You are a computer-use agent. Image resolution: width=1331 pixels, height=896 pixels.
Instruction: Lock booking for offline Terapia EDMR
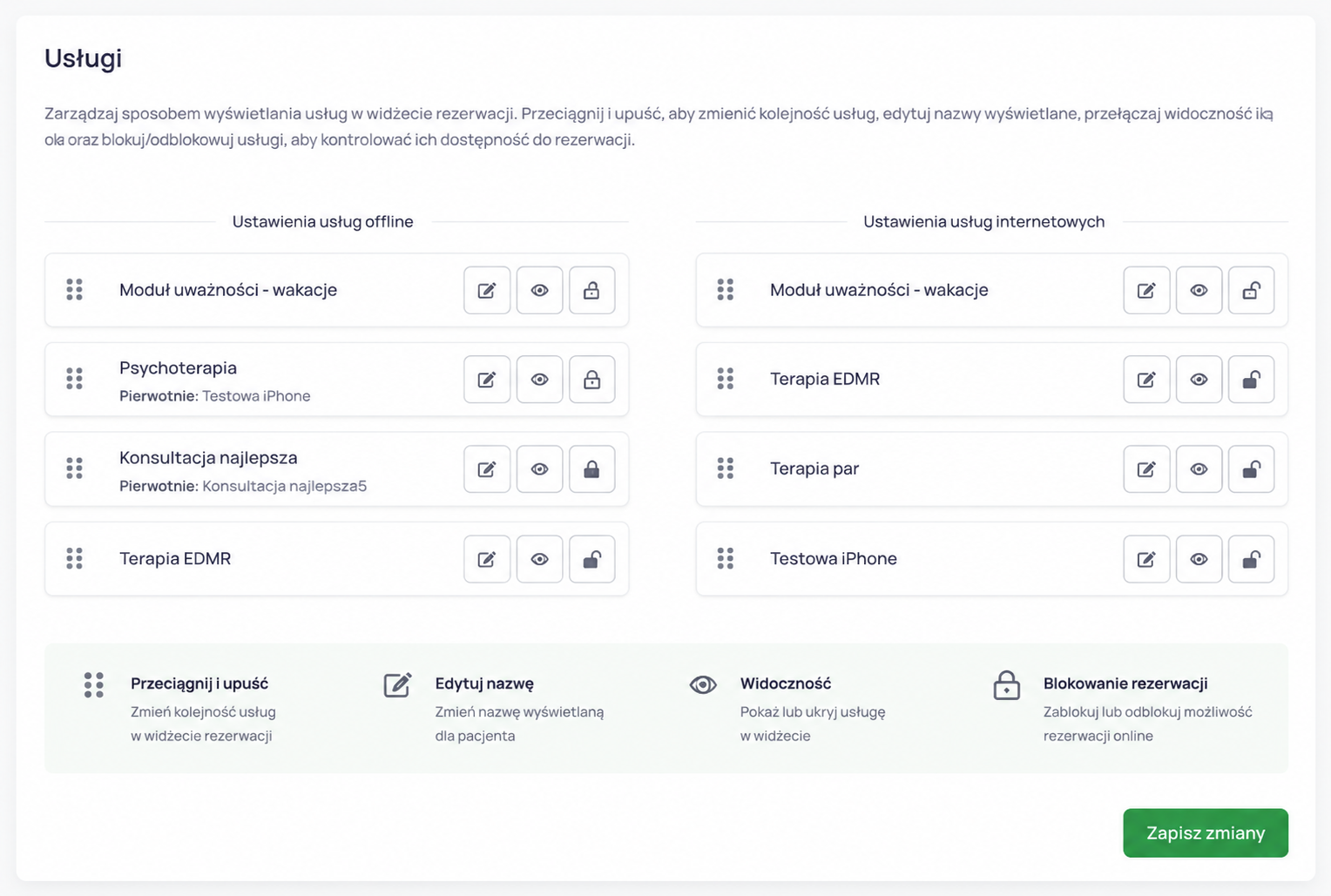(x=591, y=559)
